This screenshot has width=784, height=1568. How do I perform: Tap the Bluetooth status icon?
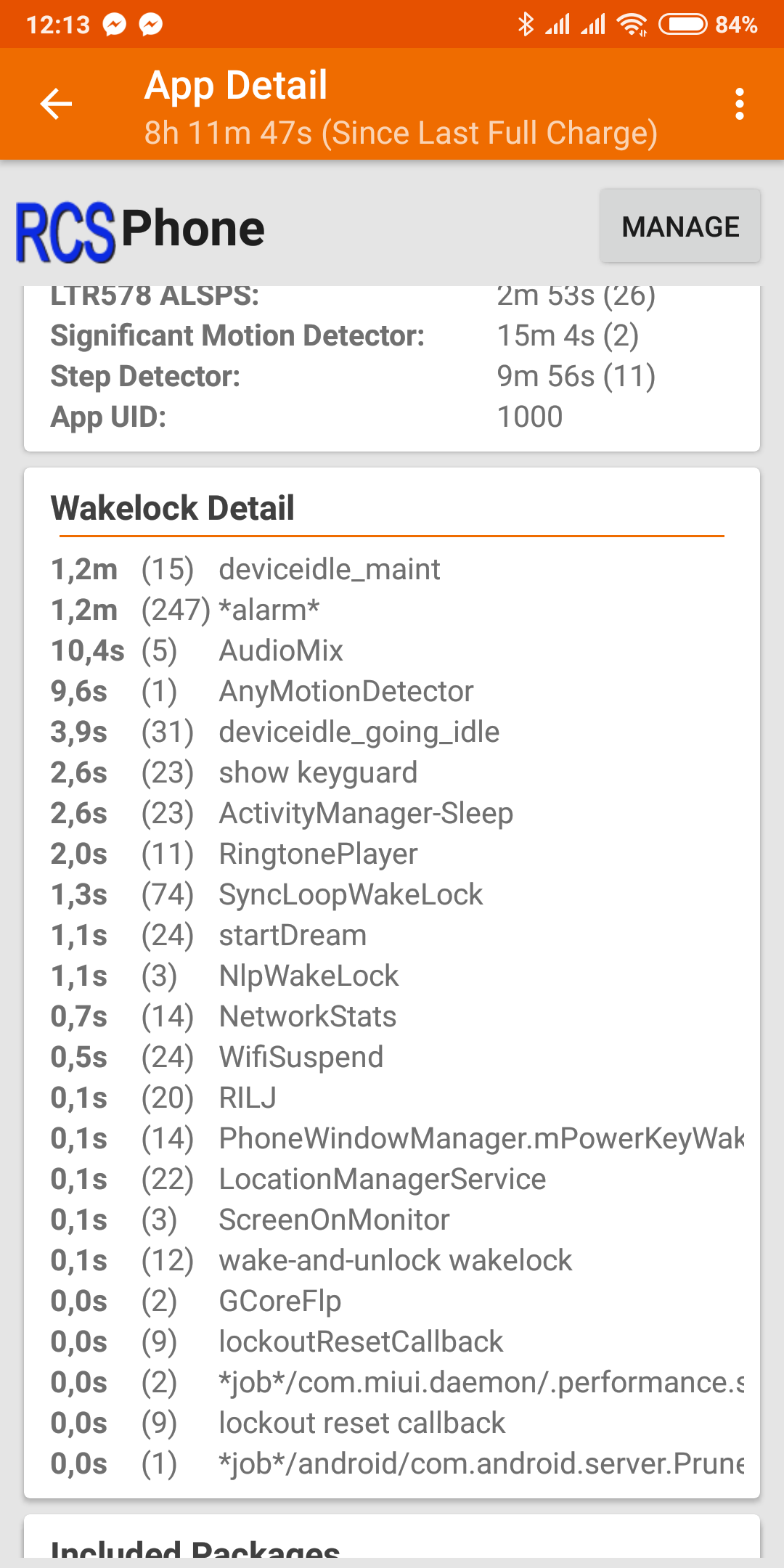(x=526, y=24)
